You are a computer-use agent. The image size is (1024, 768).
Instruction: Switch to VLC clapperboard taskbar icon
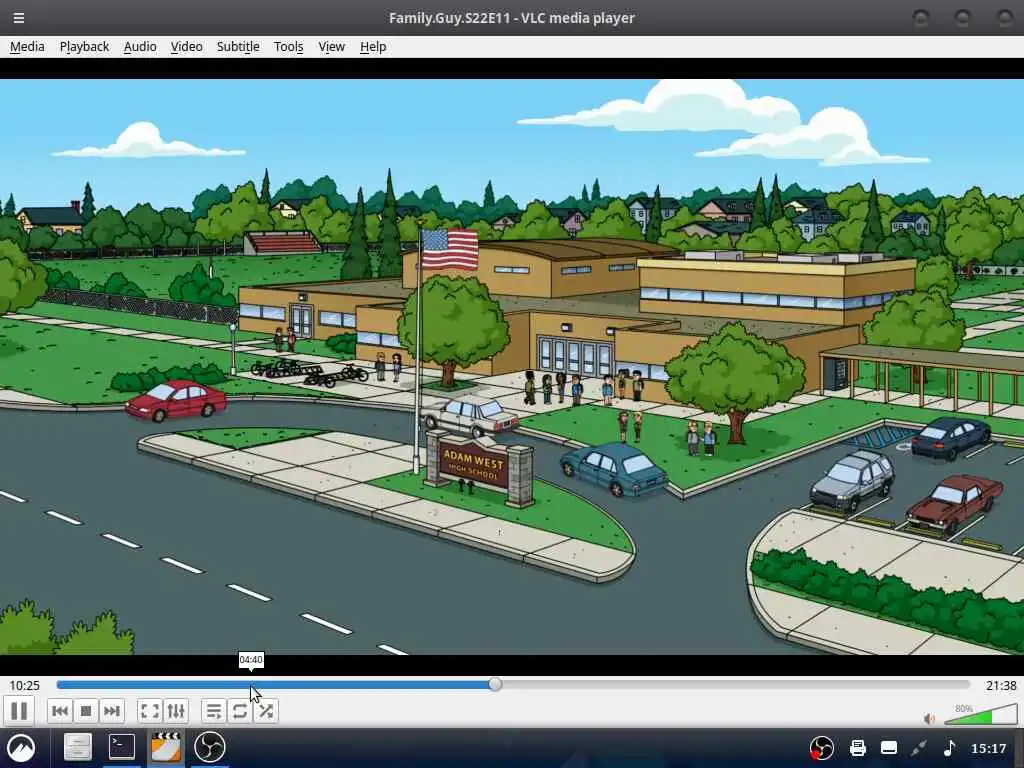pyautogui.click(x=166, y=747)
